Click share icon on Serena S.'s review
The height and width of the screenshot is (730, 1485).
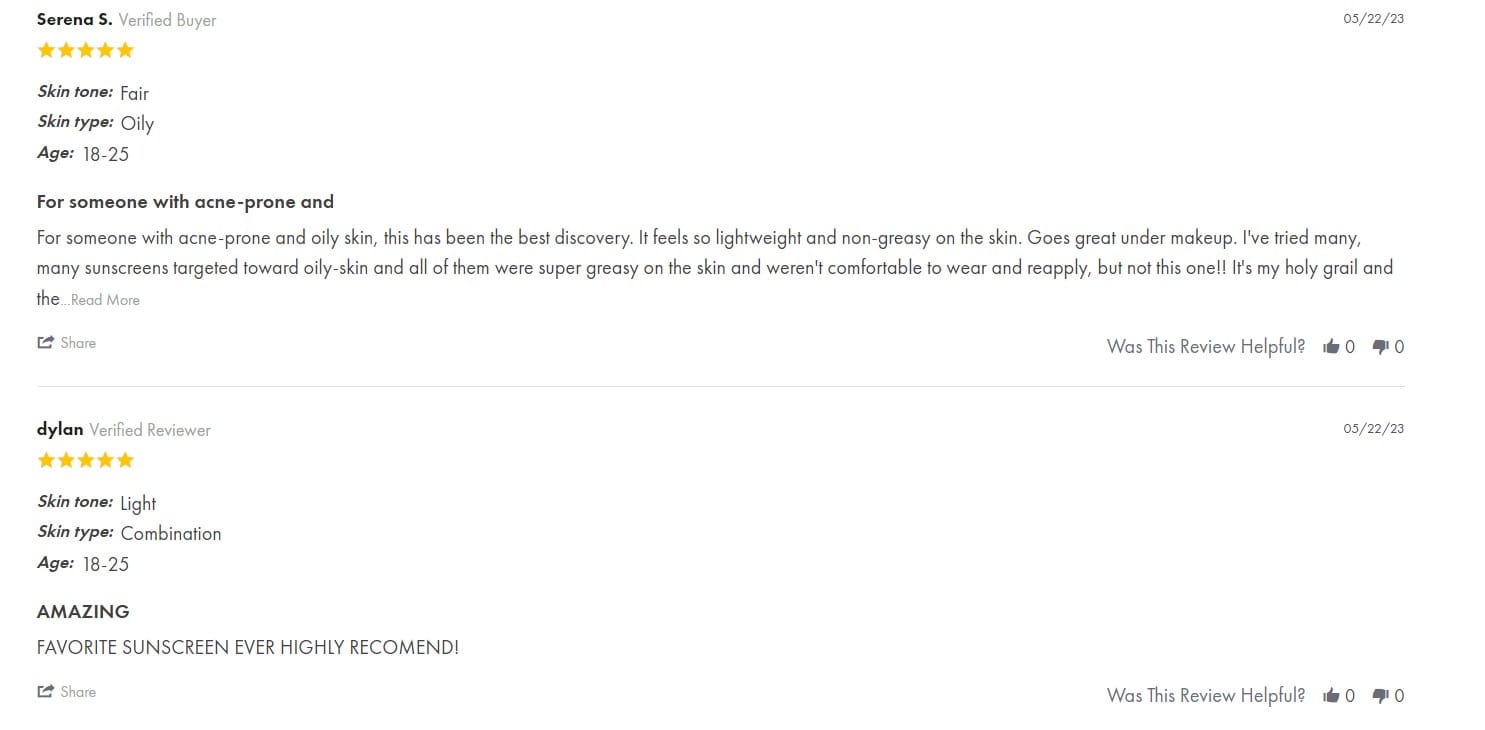point(45,343)
